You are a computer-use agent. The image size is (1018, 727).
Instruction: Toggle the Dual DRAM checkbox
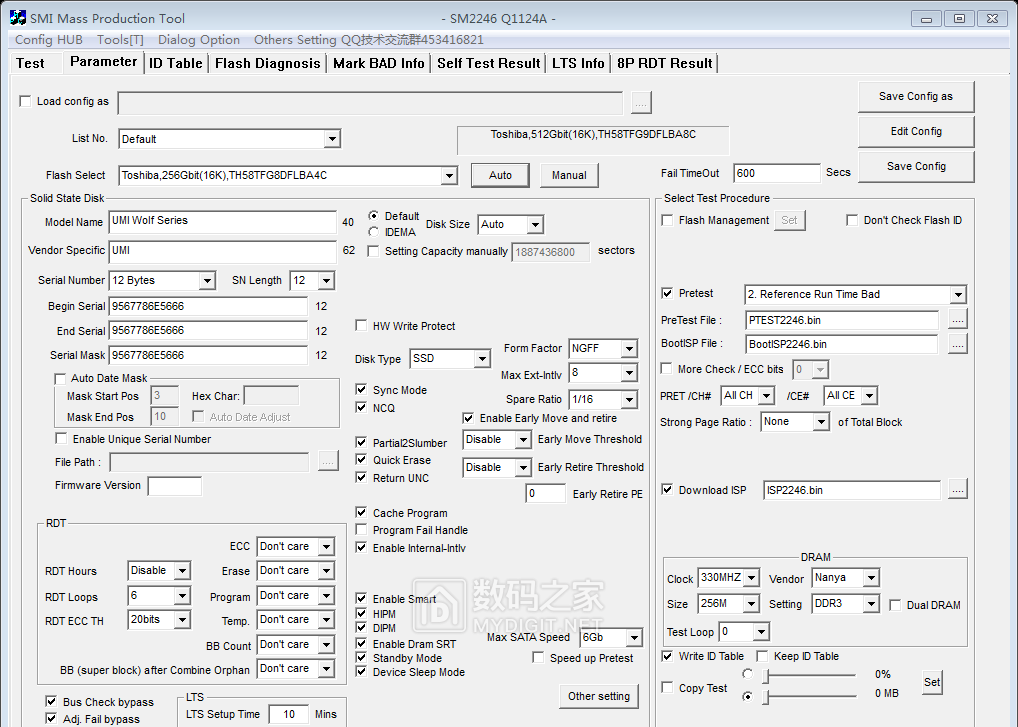[895, 605]
